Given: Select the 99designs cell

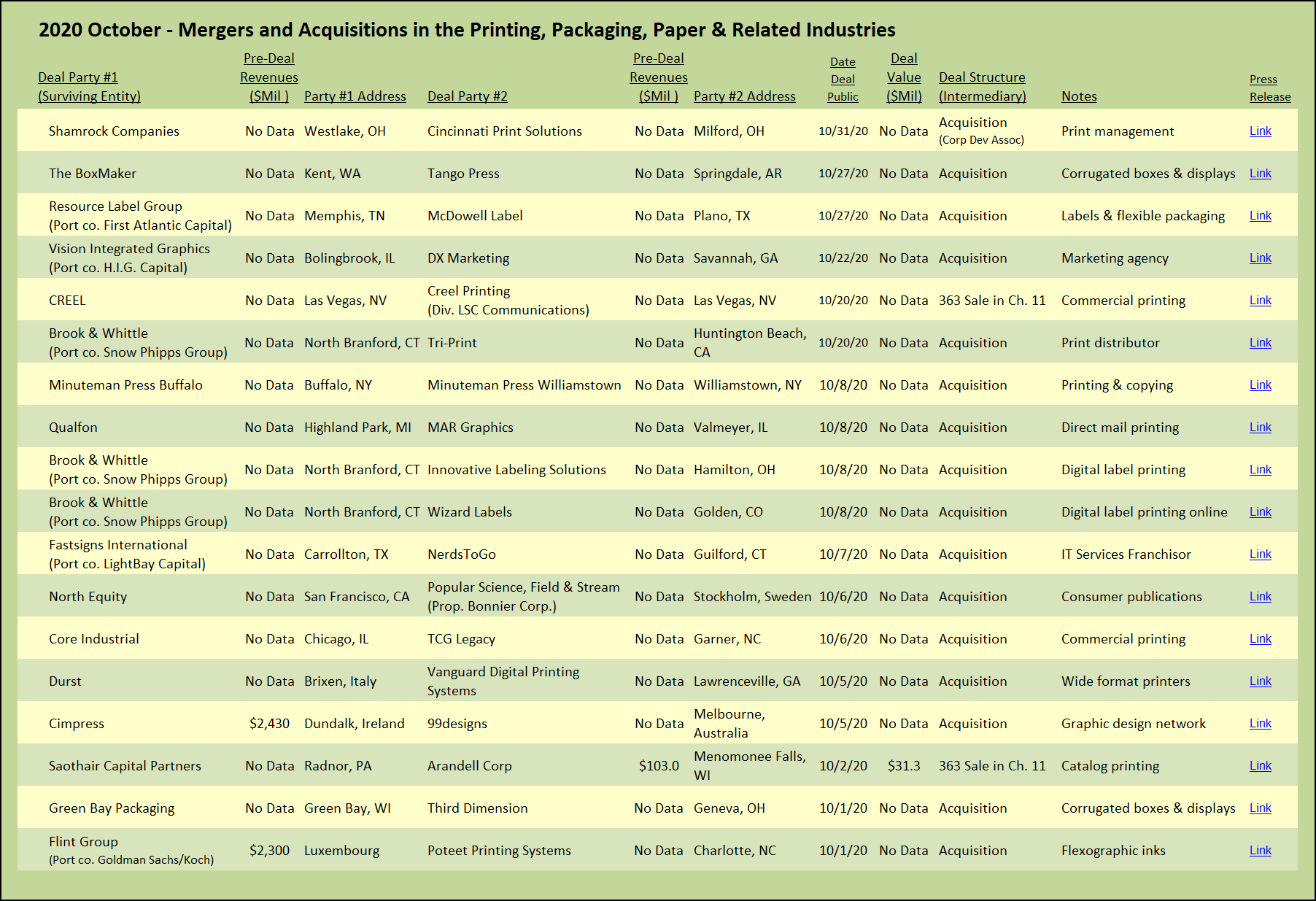Looking at the screenshot, I should point(457,724).
